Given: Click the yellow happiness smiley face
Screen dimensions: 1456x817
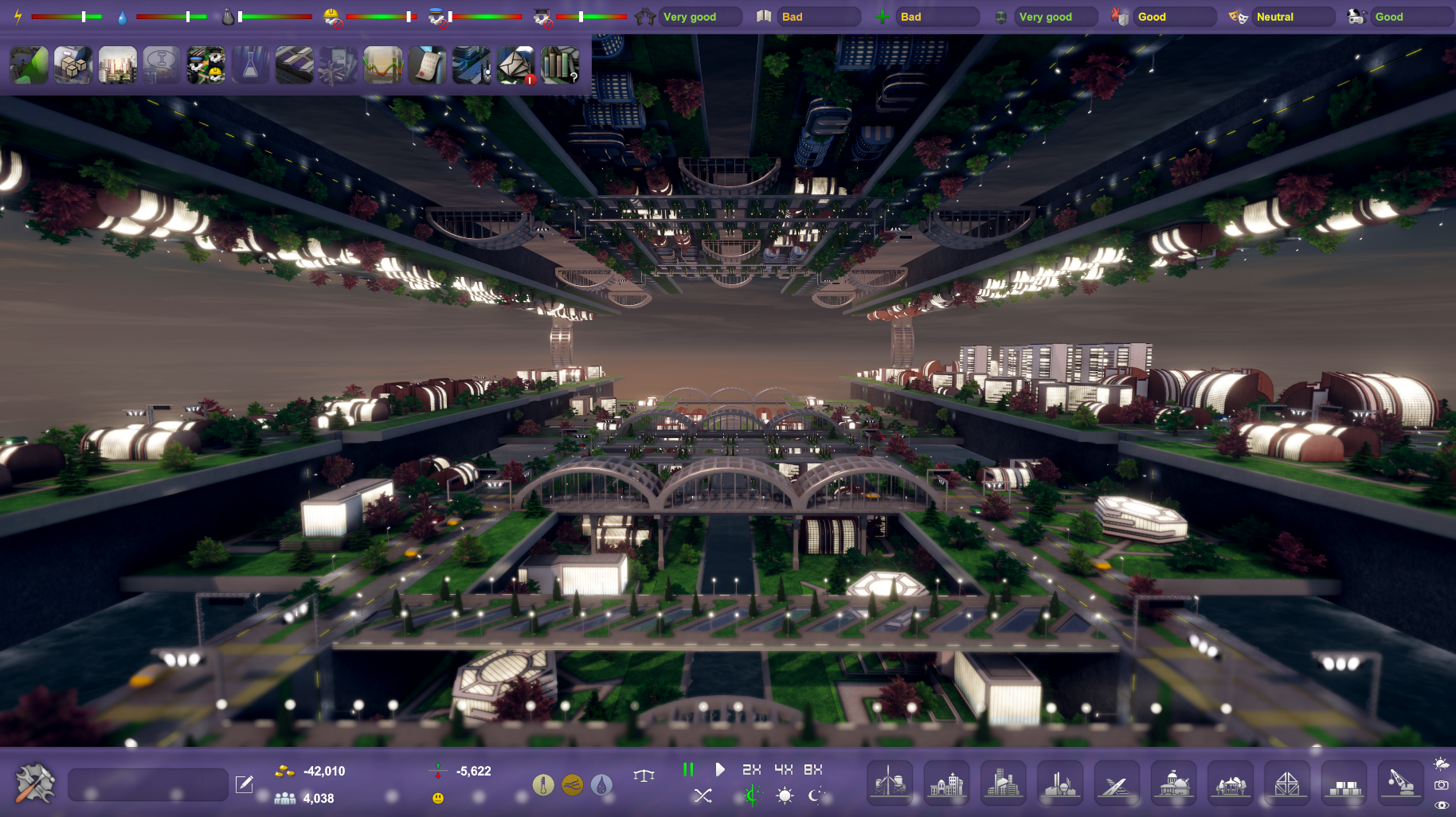Looking at the screenshot, I should tap(438, 798).
